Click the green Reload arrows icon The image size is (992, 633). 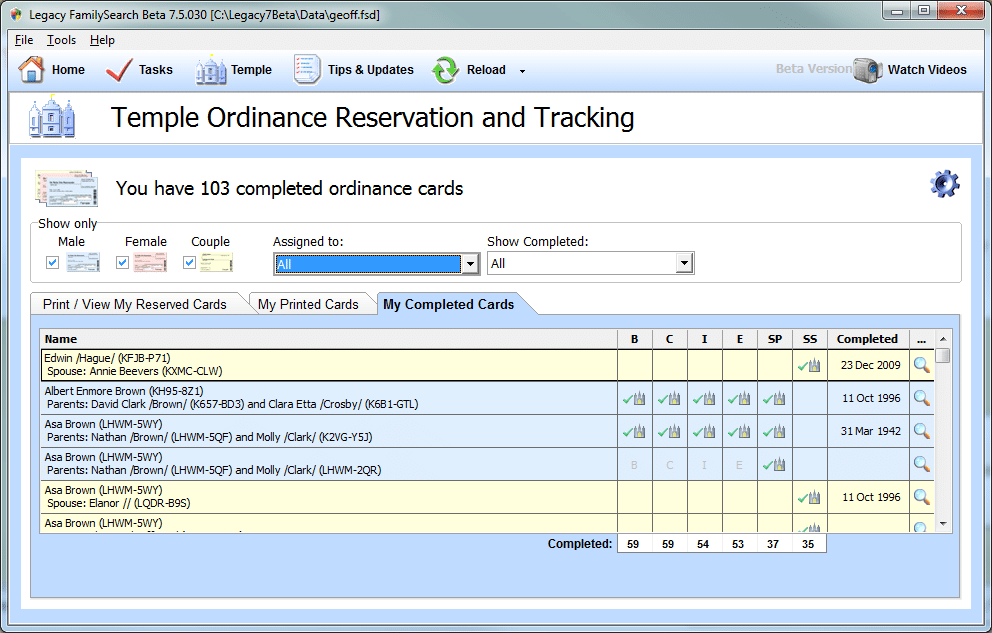(445, 70)
